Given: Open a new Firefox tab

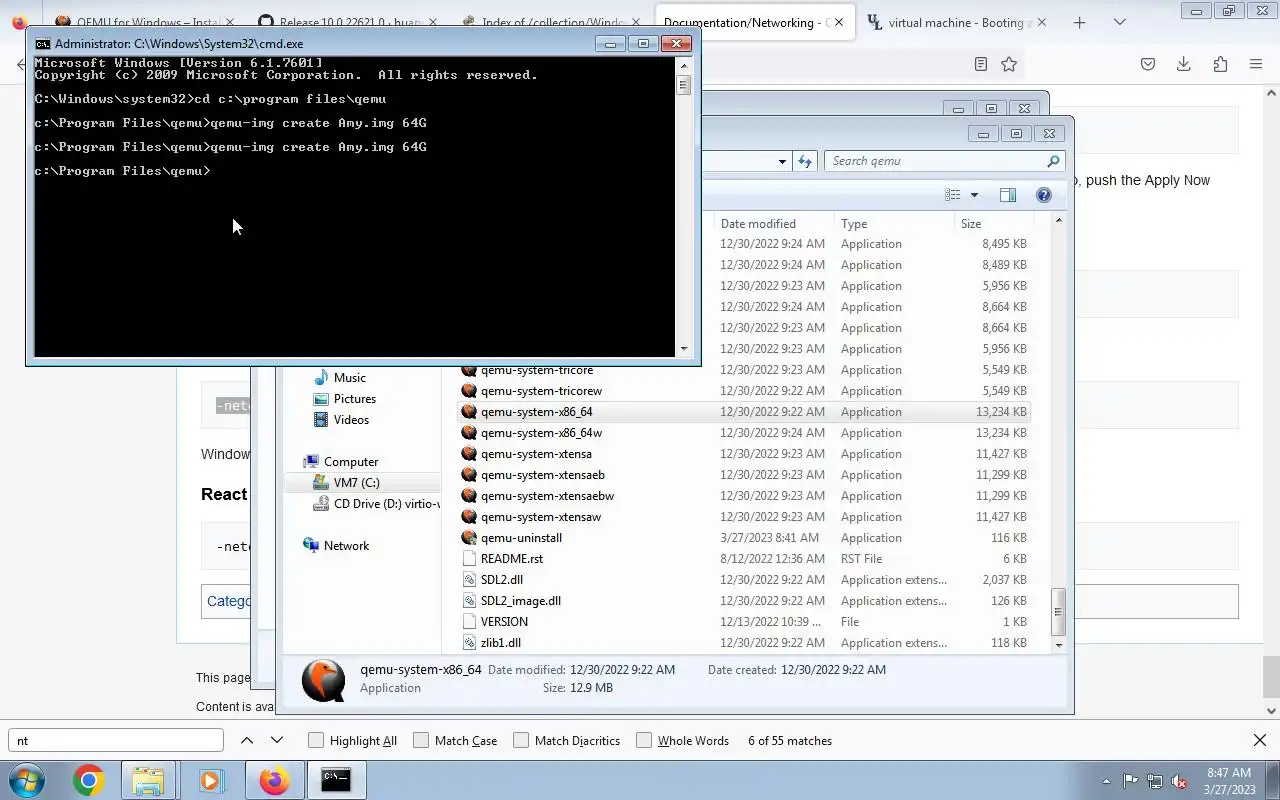Looking at the screenshot, I should point(1079,22).
